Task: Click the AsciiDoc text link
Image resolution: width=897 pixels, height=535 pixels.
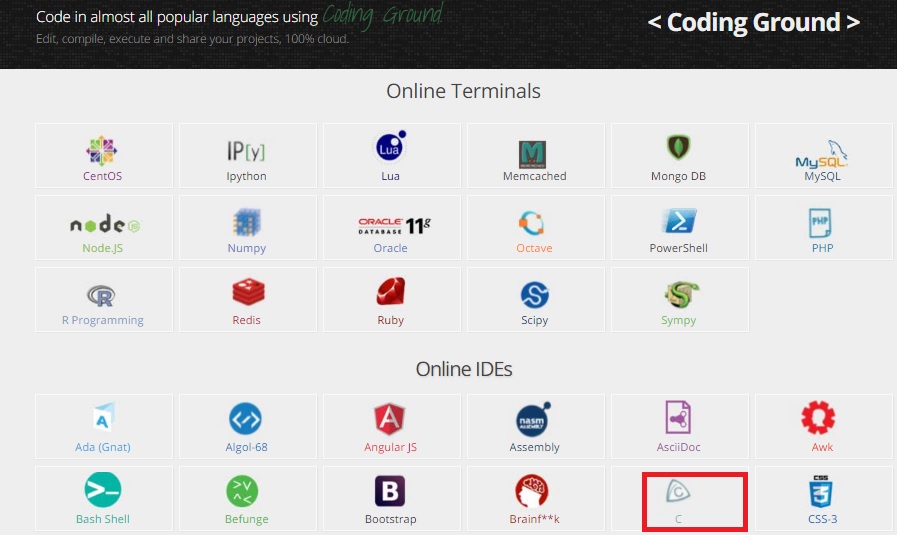Action: (x=678, y=447)
